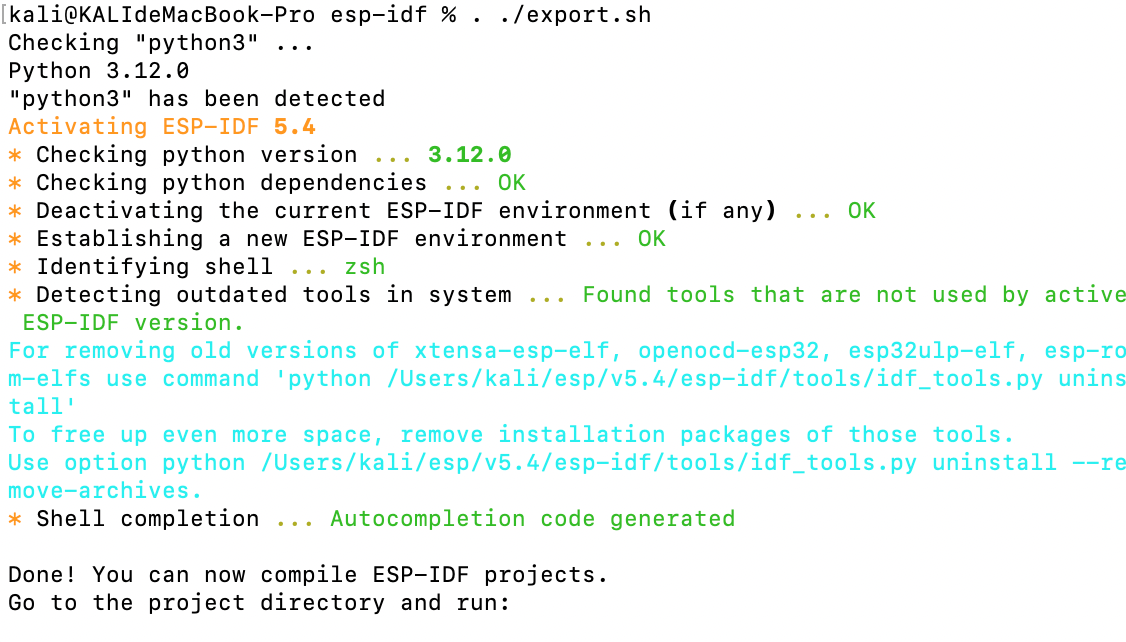Image resolution: width=1126 pixels, height=642 pixels.
Task: Click the "Python 3.12.0" output line
Action: (98, 71)
